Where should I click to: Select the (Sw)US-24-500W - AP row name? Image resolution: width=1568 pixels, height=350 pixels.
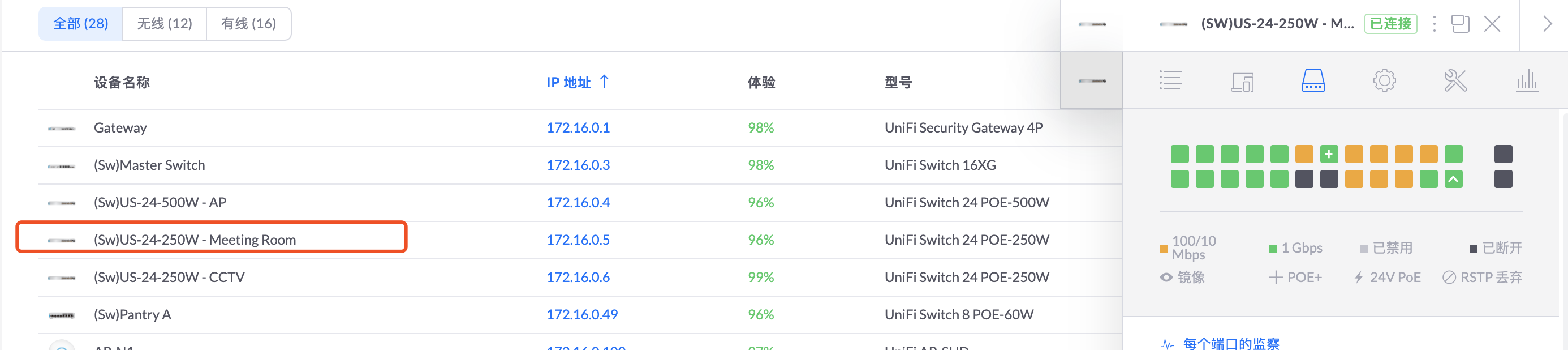[x=160, y=202]
